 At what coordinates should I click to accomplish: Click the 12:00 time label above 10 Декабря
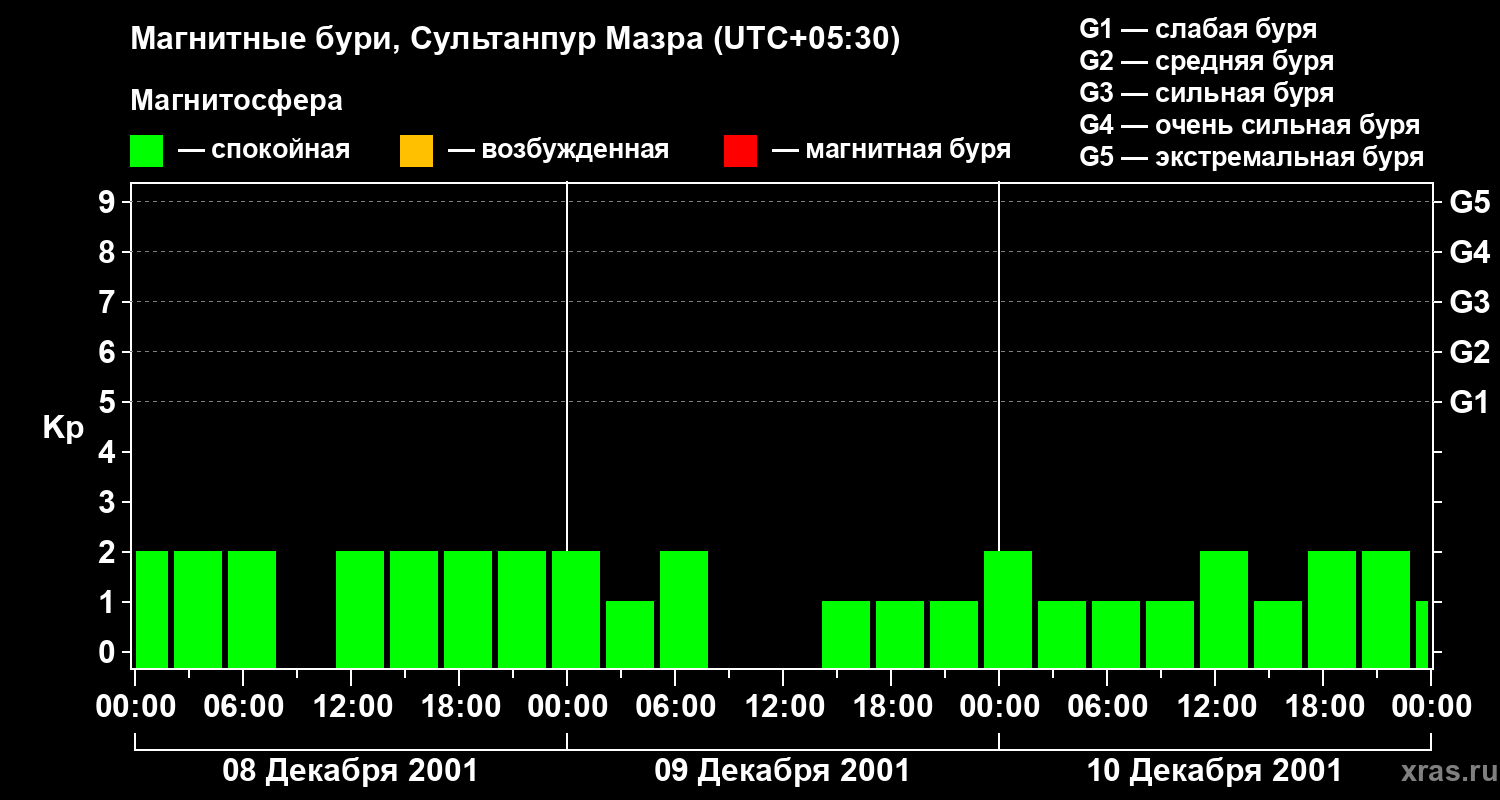point(1215,707)
